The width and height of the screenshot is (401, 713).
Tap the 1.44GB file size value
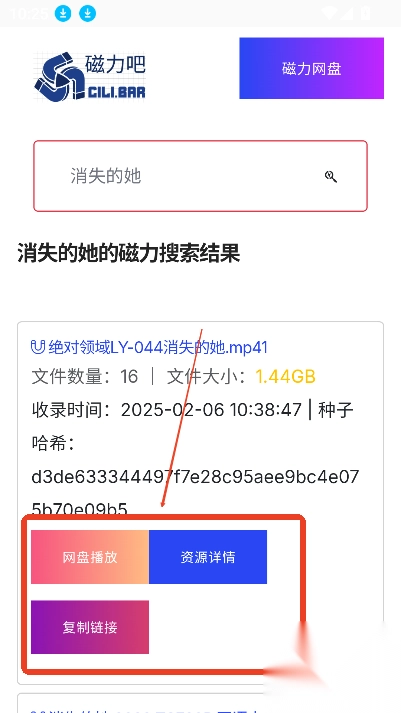pyautogui.click(x=286, y=377)
